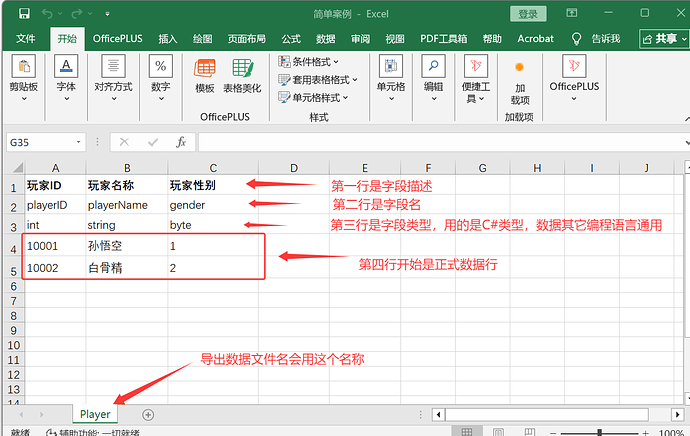Image resolution: width=690 pixels, height=436 pixels.
Task: Open the OfficePLUS ribbon group button
Action: tap(574, 79)
